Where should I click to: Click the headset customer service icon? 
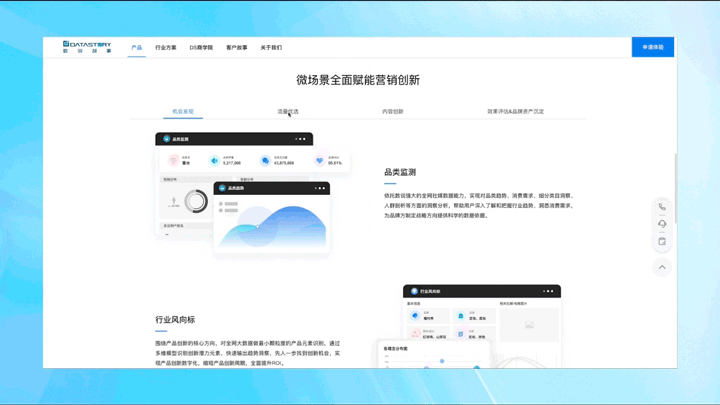point(662,224)
